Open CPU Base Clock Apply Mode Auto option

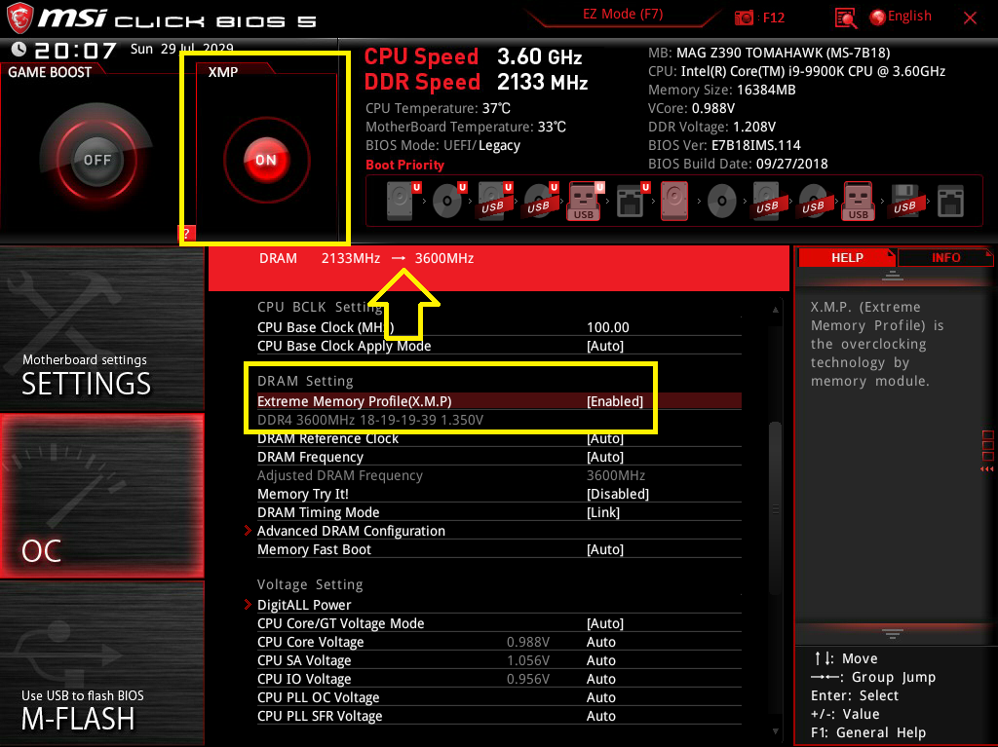point(605,346)
